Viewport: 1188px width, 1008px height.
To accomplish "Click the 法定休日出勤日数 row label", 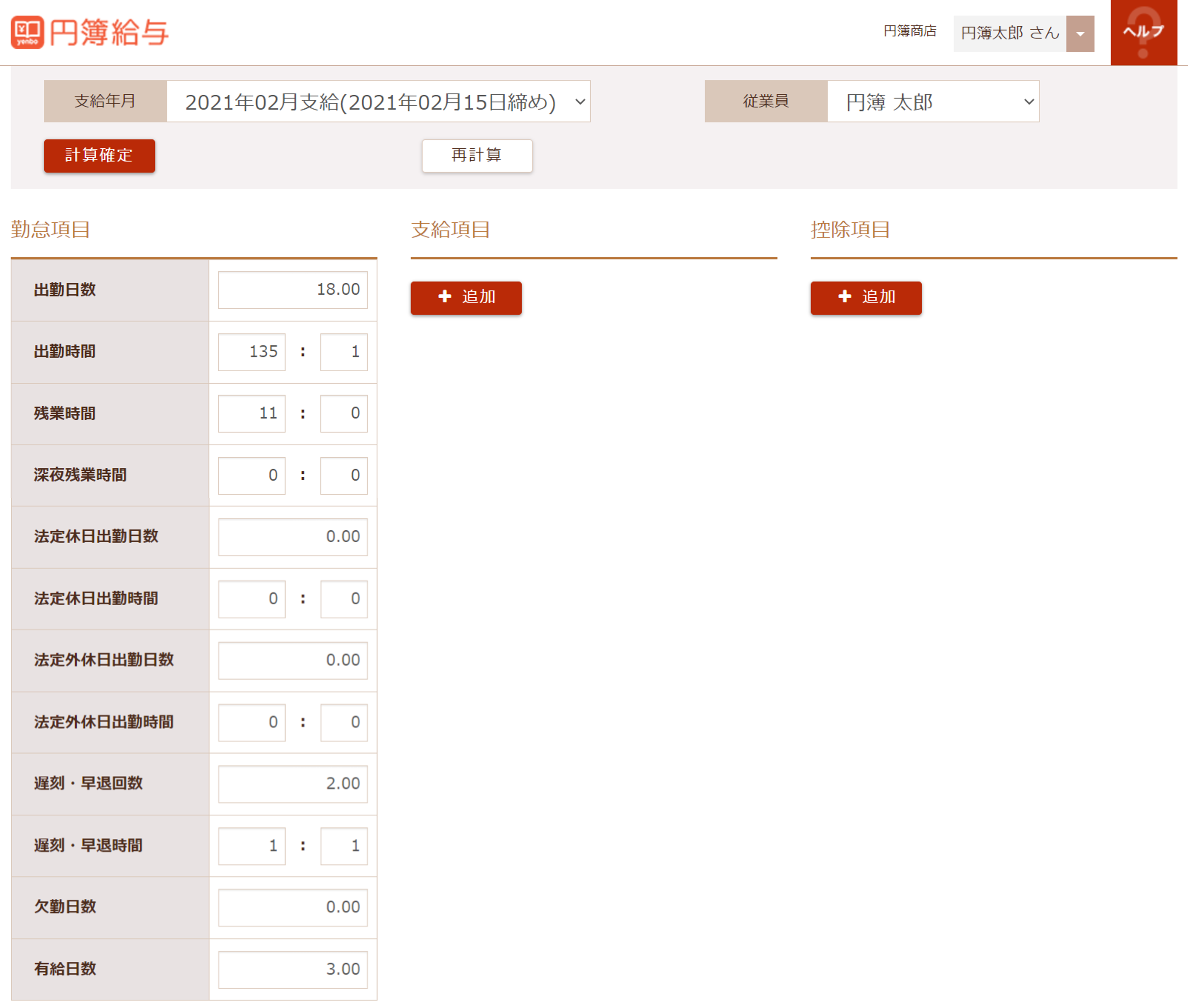I will click(96, 537).
